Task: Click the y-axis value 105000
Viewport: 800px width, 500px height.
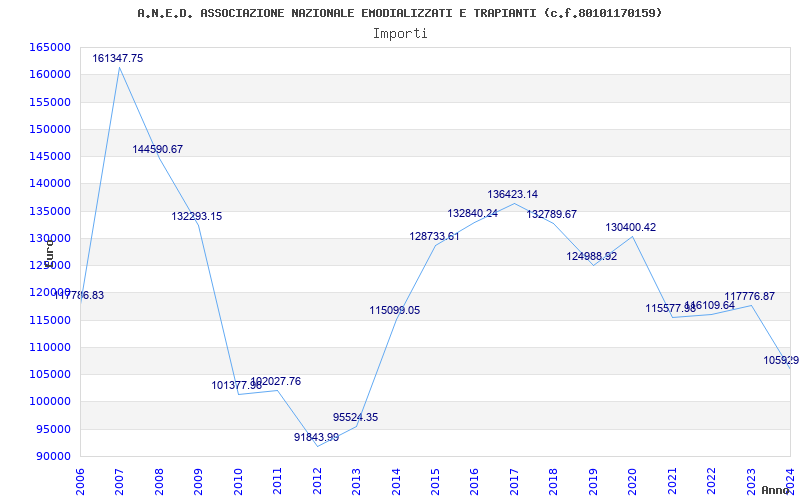Action: 49,374
